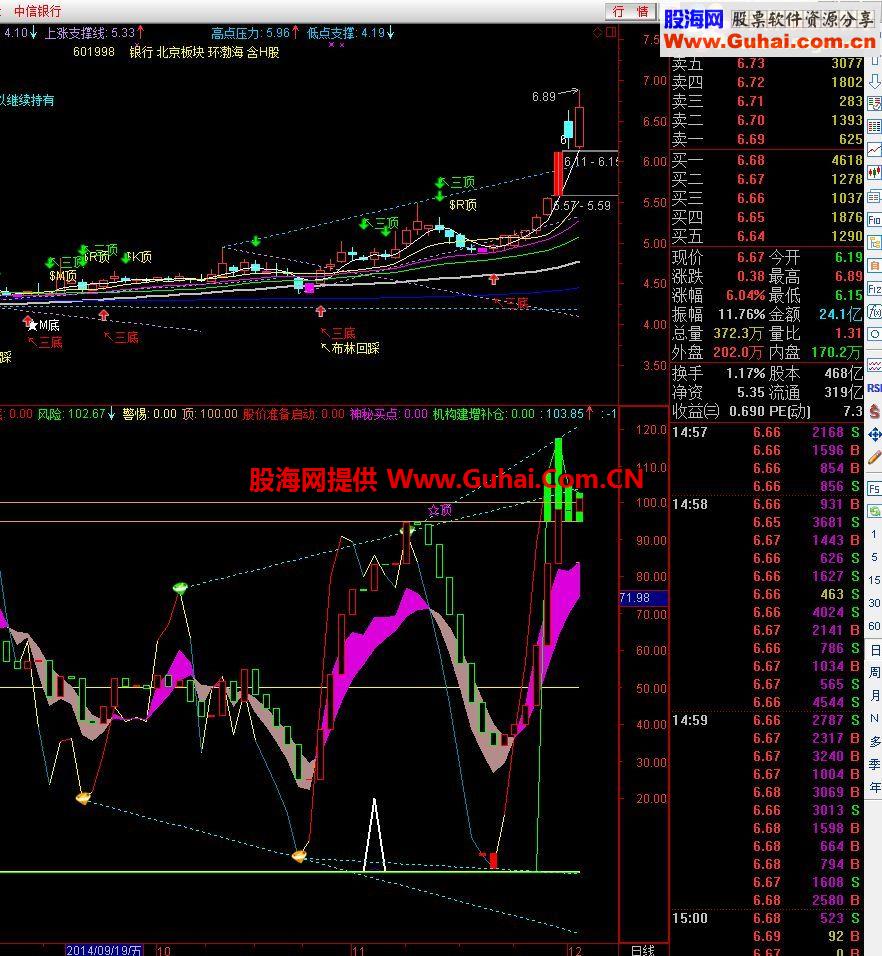Select the 周 weekly period
This screenshot has height=956, width=882.
click(x=875, y=672)
